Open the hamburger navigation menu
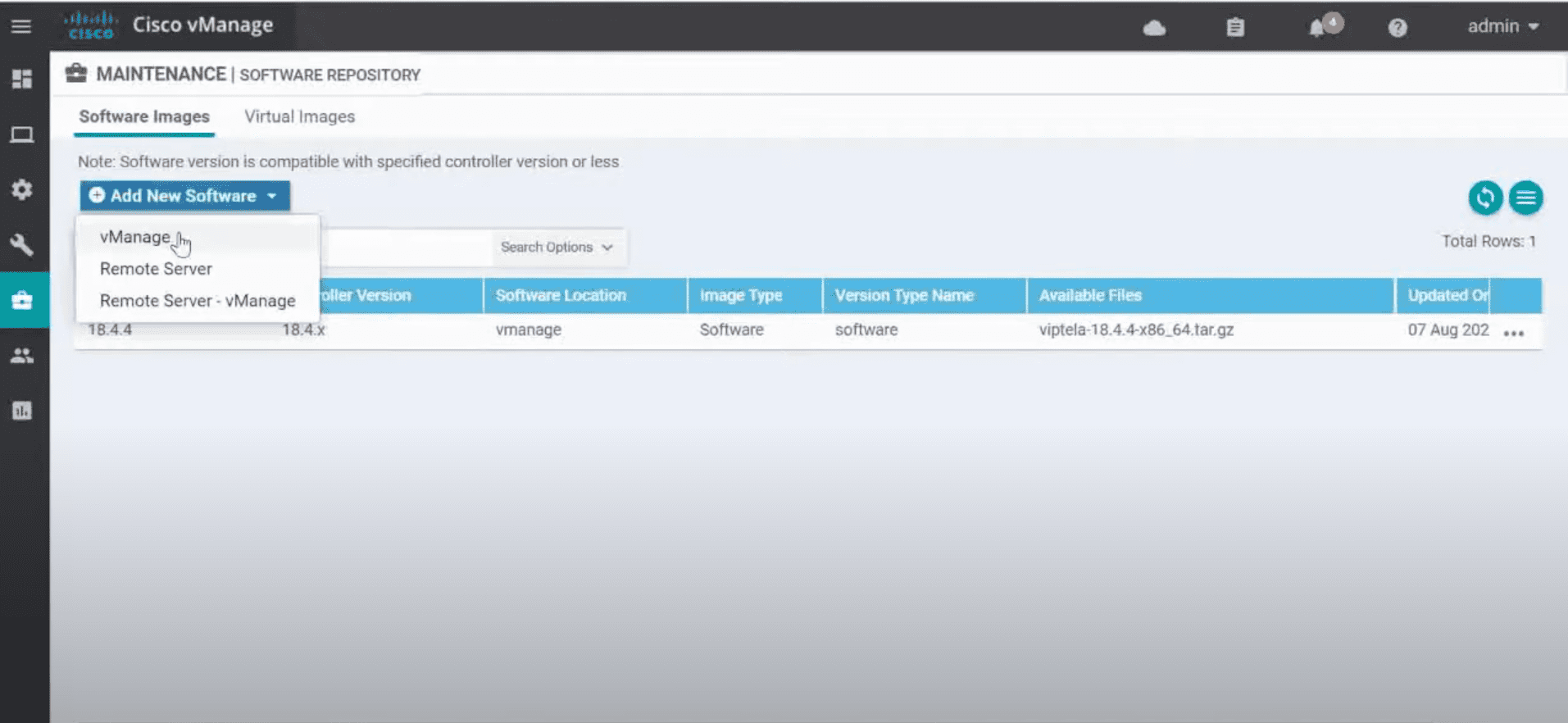 21,26
